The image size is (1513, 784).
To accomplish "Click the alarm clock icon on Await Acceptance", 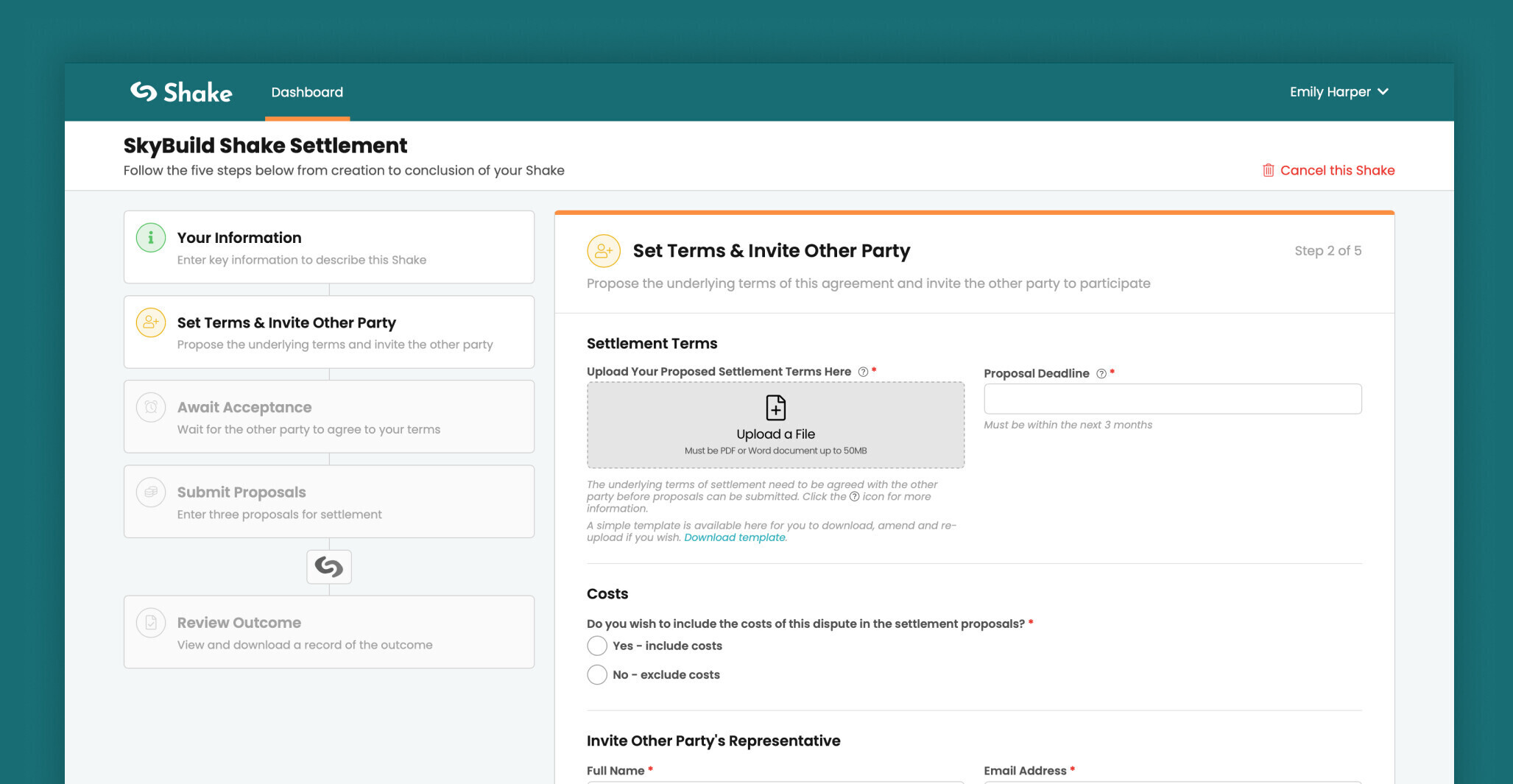I will (x=150, y=406).
